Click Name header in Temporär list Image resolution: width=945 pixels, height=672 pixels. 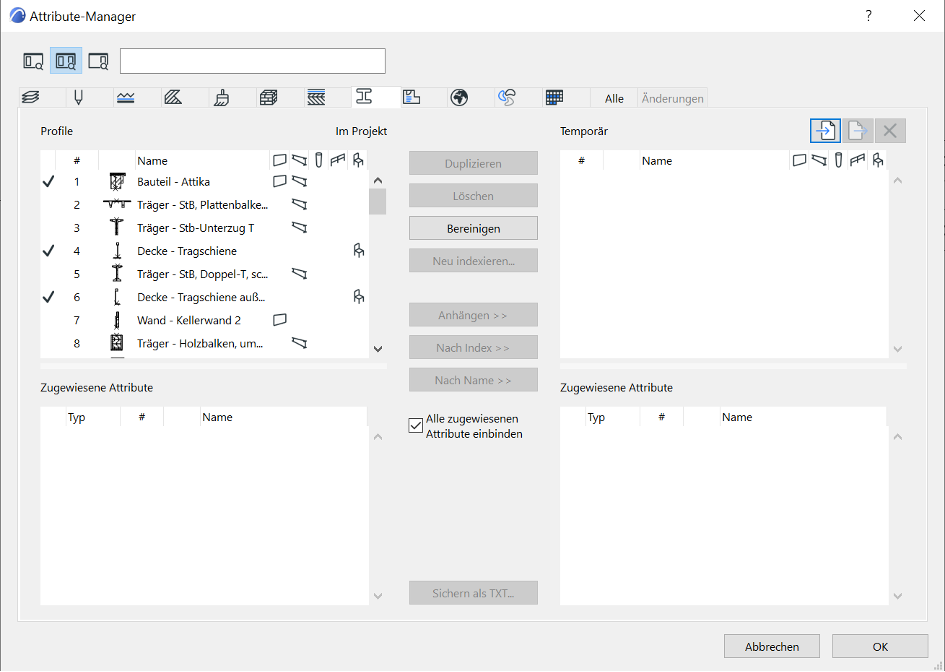(714, 160)
